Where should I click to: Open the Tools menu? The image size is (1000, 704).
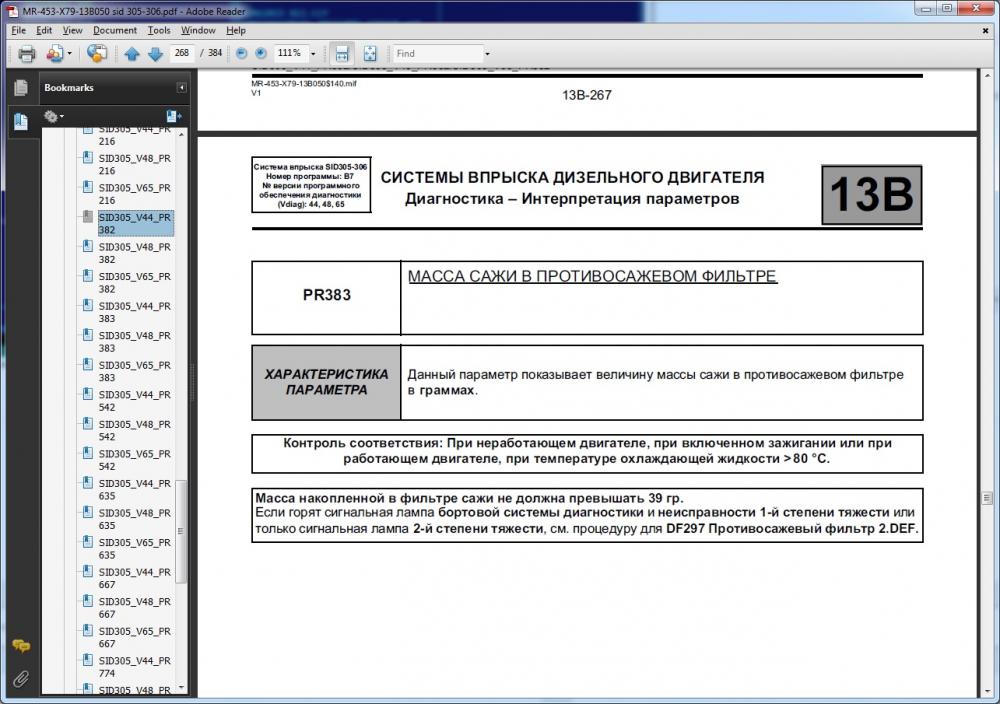click(x=159, y=30)
